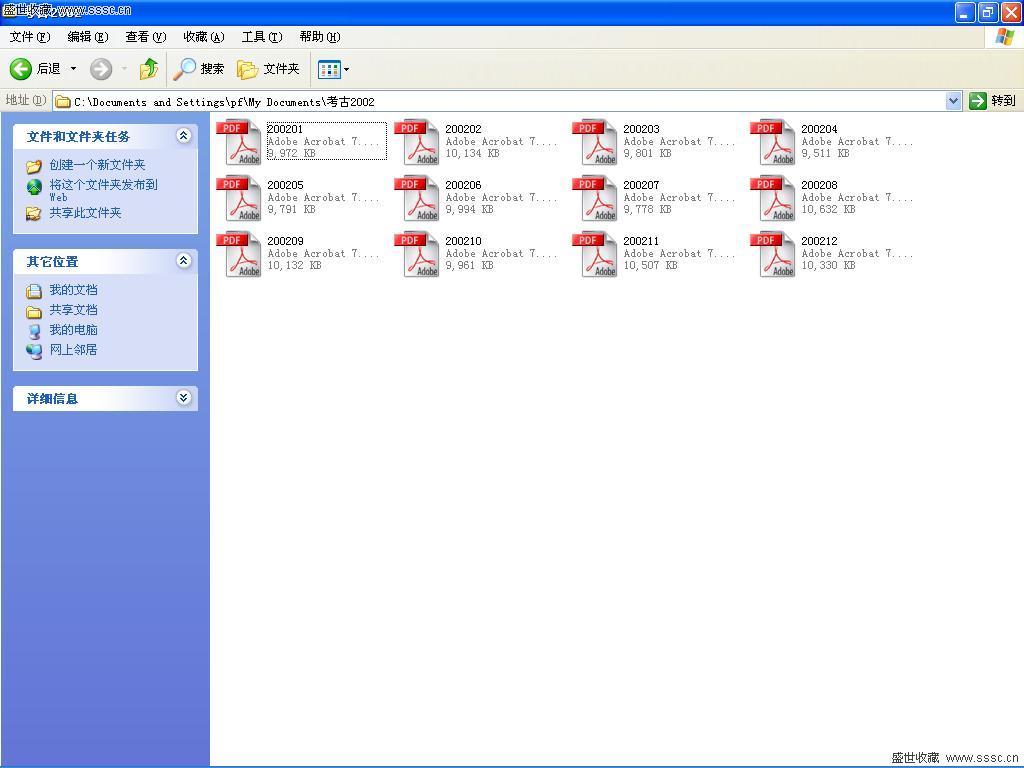1024x768 pixels.
Task: Open the Views dropdown button
Action: pos(333,69)
